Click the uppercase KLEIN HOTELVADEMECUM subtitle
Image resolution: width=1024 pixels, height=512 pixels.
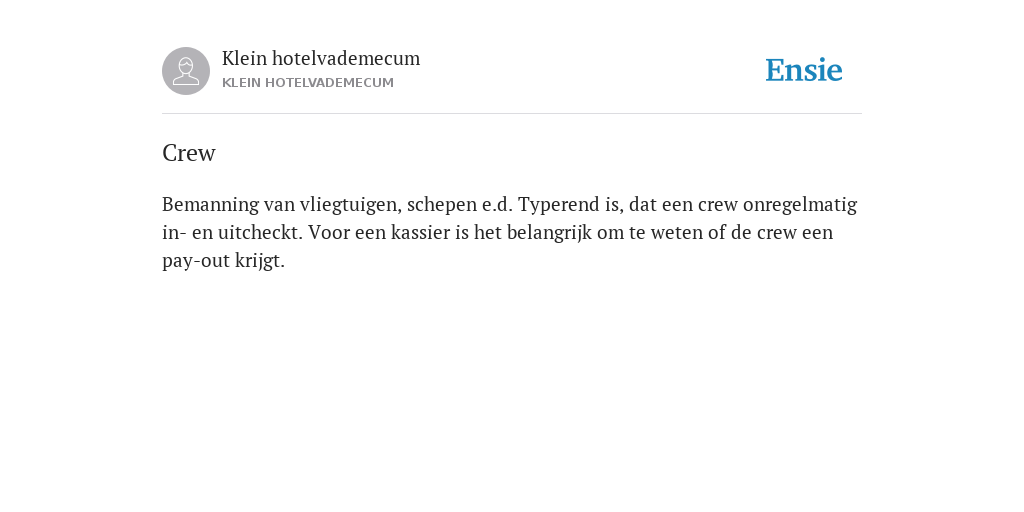[308, 83]
